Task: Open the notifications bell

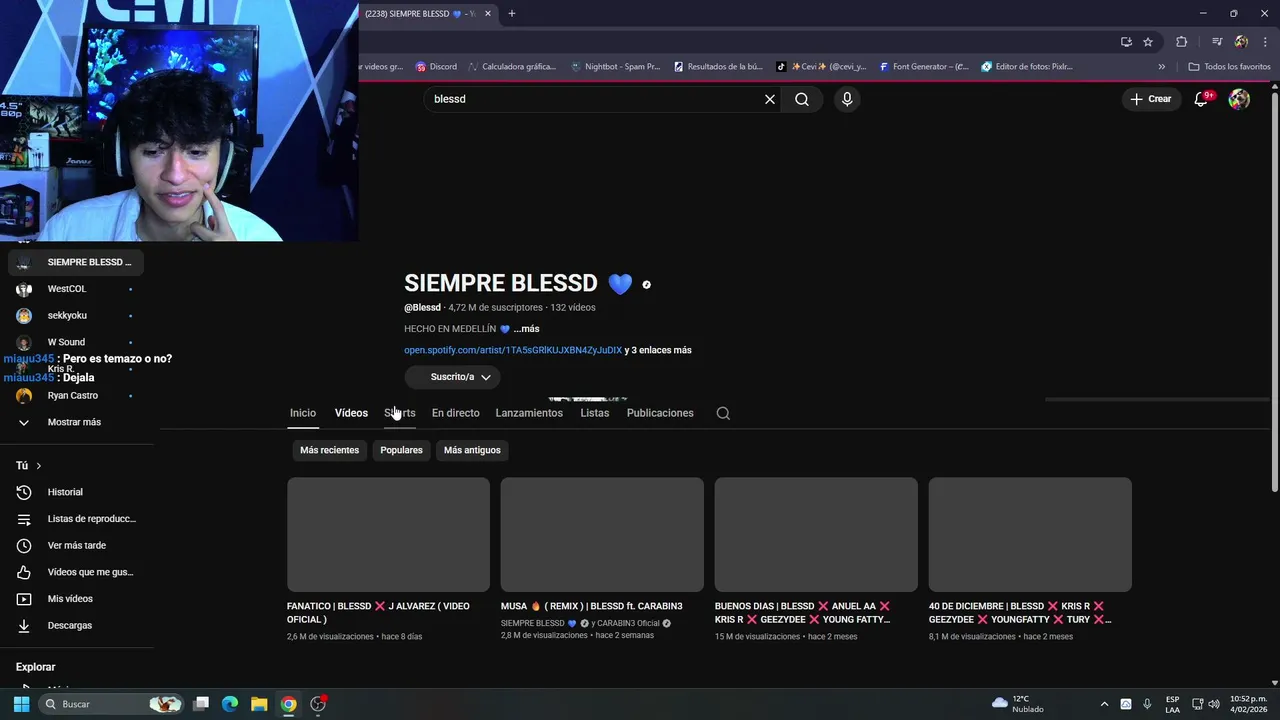Action: click(x=1202, y=99)
